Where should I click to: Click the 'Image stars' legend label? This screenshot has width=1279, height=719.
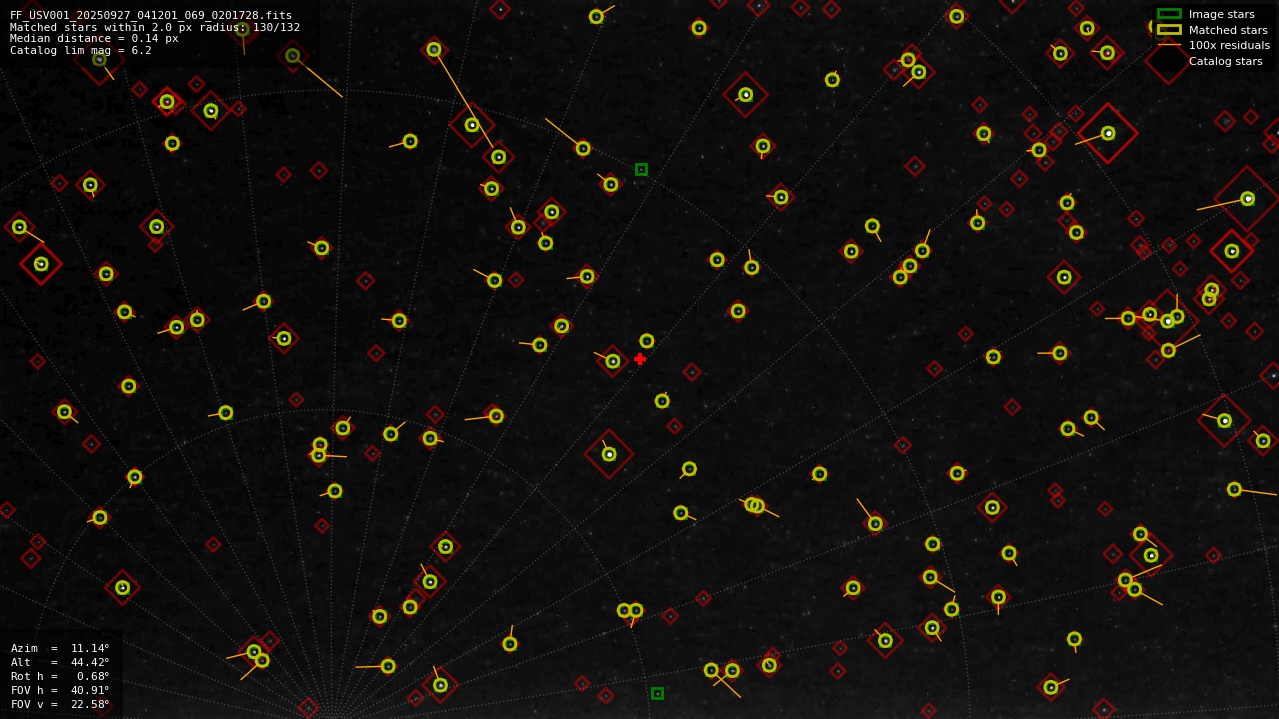point(1221,14)
